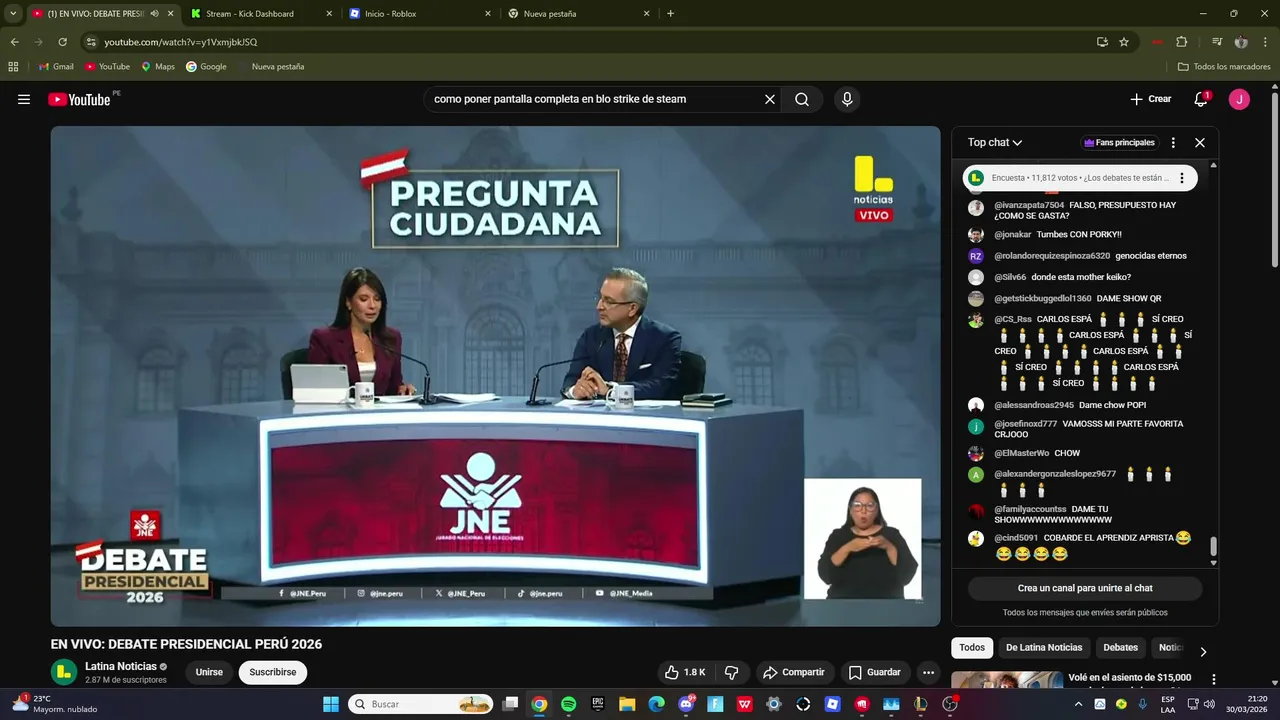Open the YouTube guide hamburger menu
This screenshot has width=1280, height=720.
24,99
